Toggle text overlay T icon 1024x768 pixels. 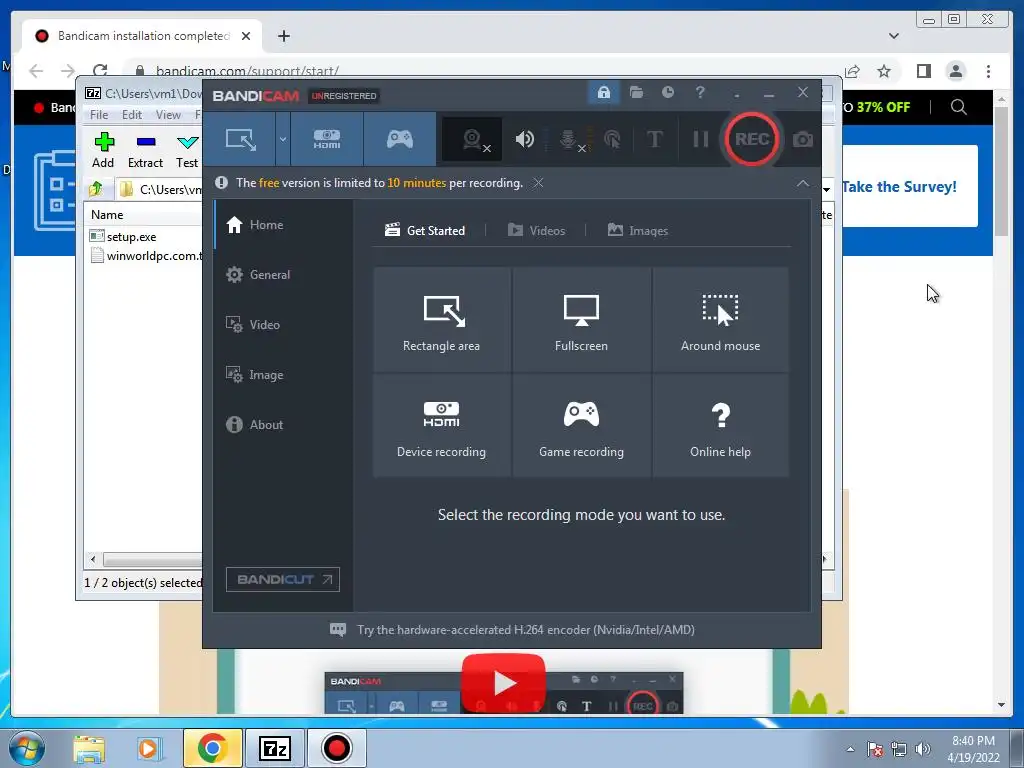pos(654,139)
